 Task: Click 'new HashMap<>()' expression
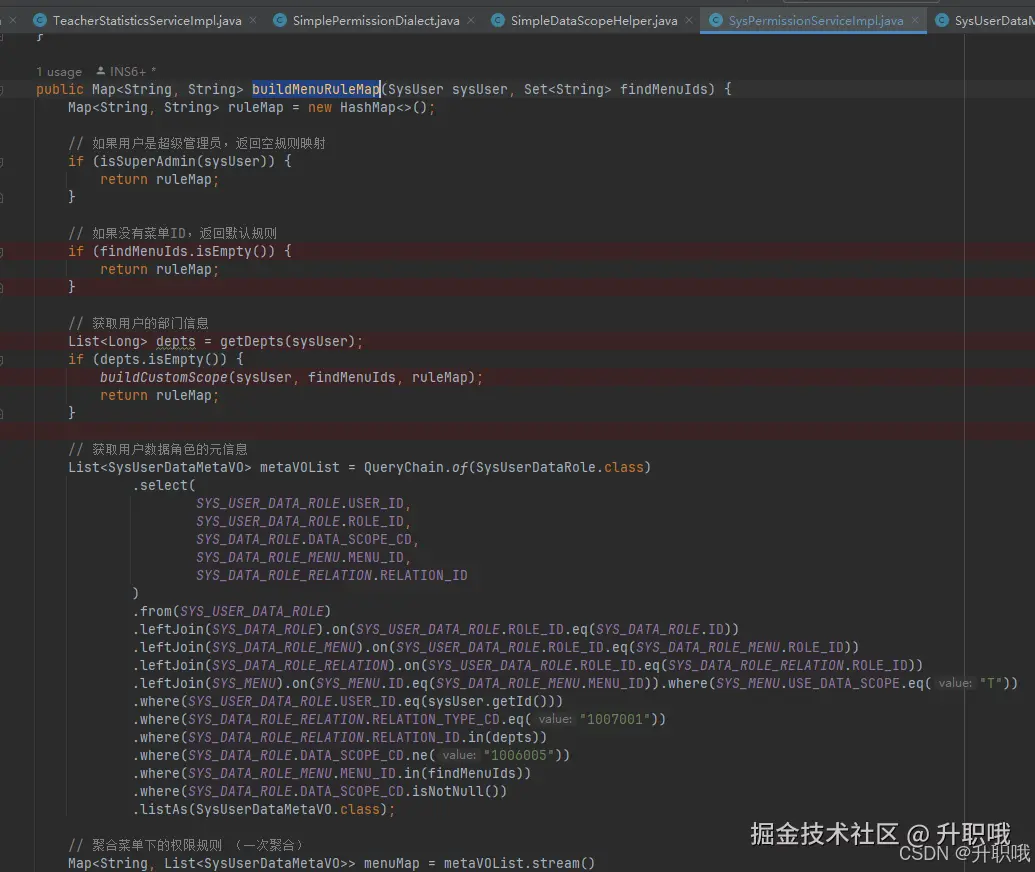[368, 108]
